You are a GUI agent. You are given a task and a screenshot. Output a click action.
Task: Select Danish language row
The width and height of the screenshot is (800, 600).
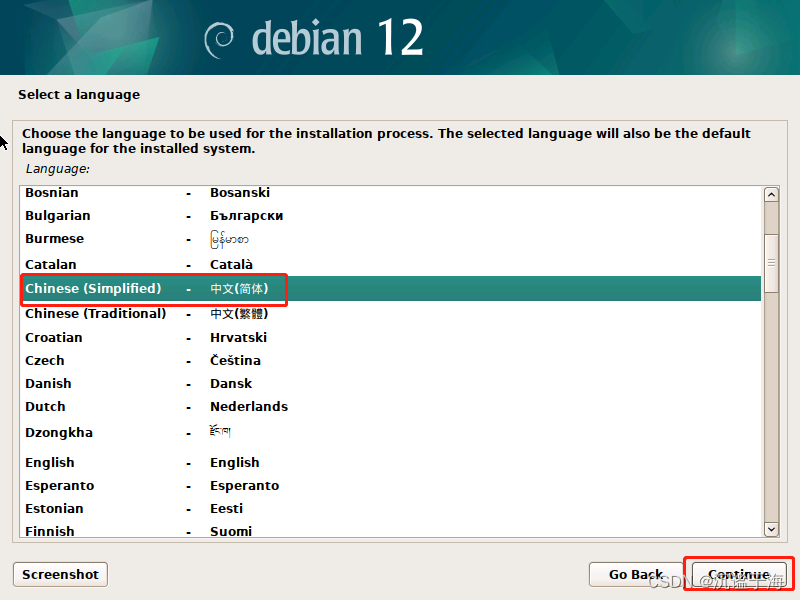(x=391, y=383)
